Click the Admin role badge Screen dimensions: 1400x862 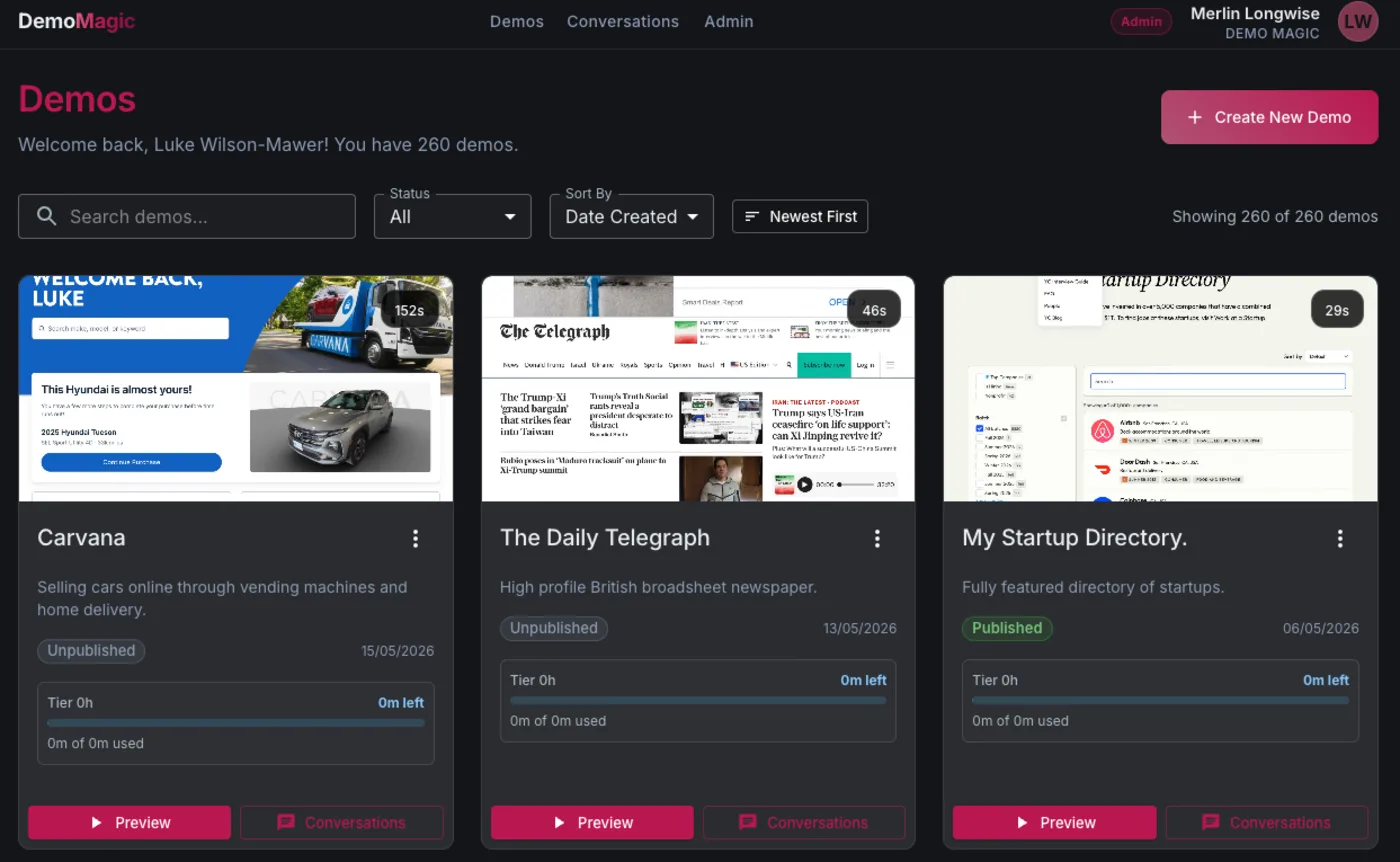coord(1141,21)
